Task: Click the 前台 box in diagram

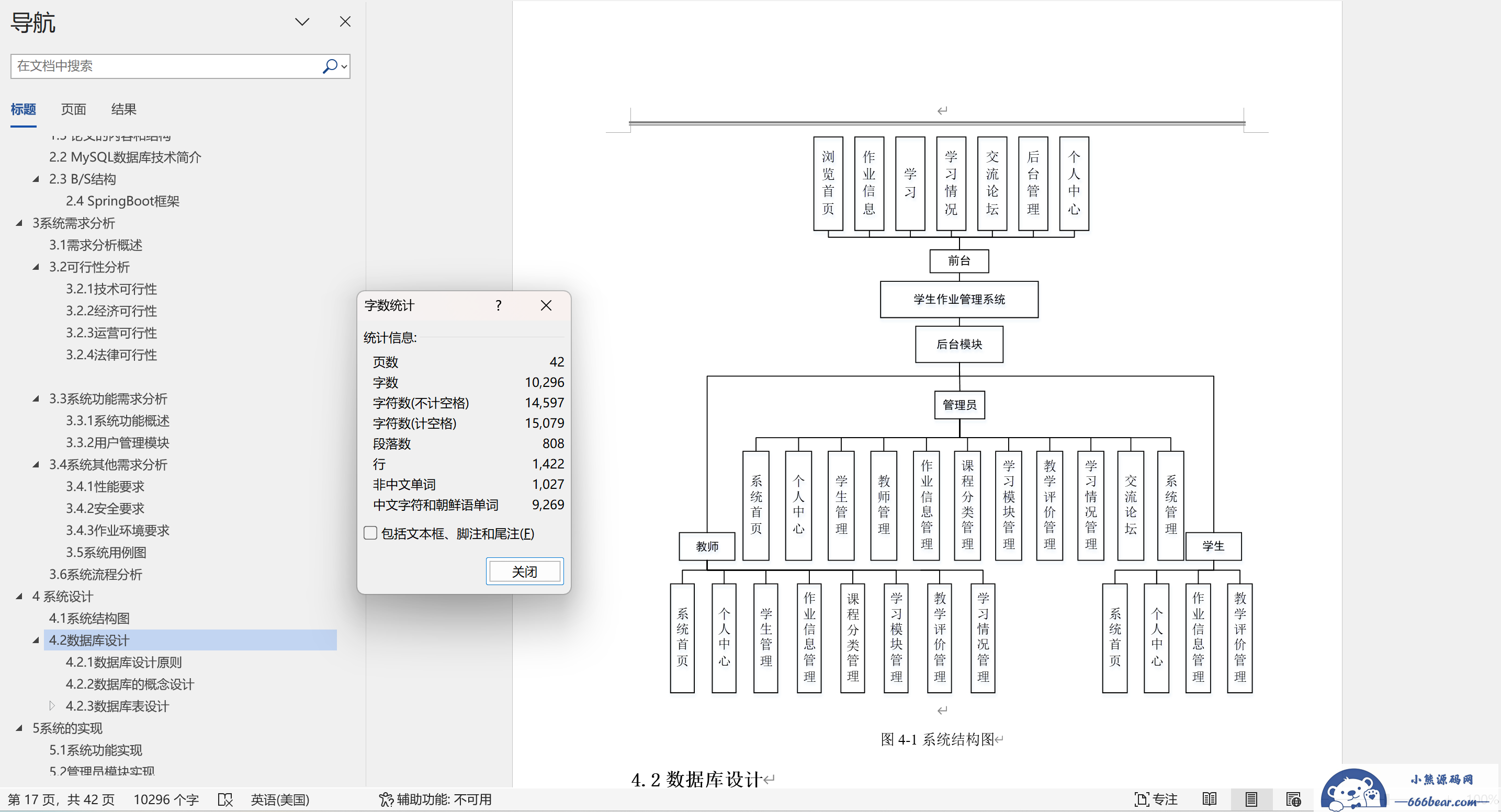Action: click(x=959, y=261)
